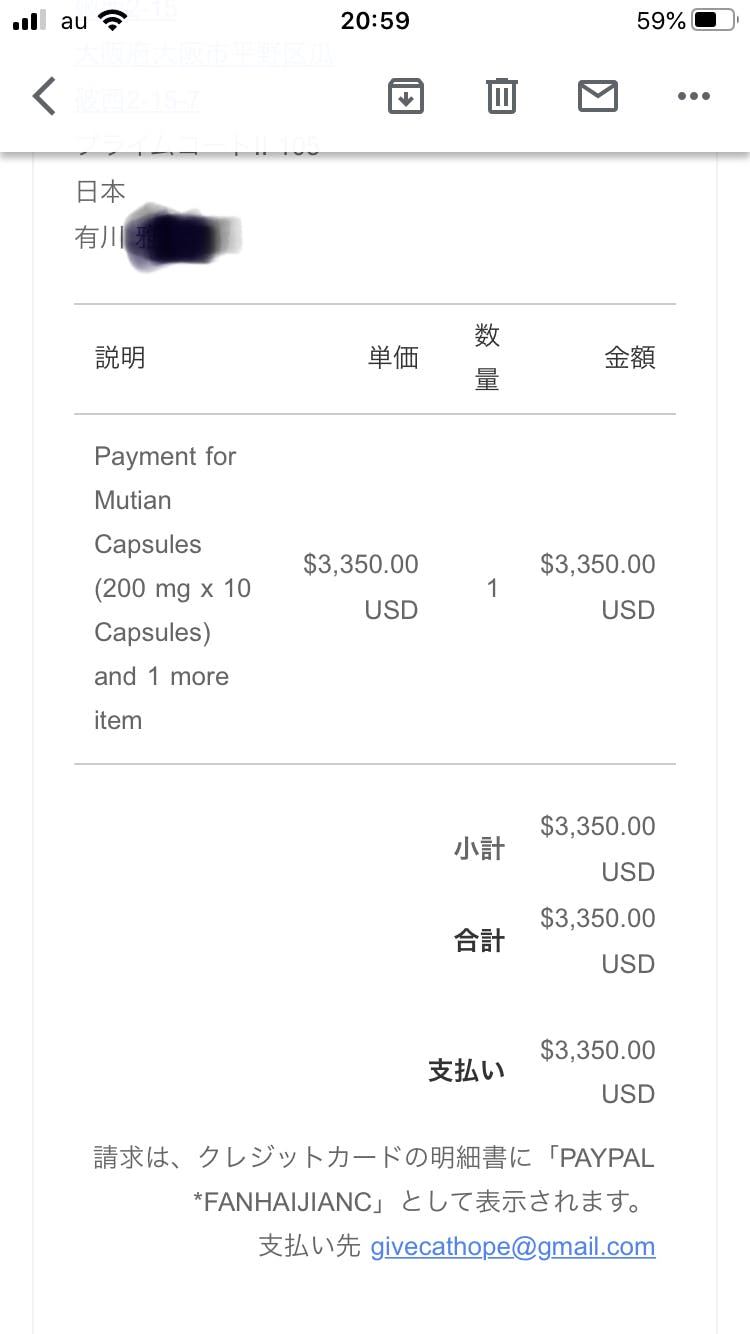Screen dimensions: 750x1334
Task: Delete email with trash icon
Action: pos(501,96)
